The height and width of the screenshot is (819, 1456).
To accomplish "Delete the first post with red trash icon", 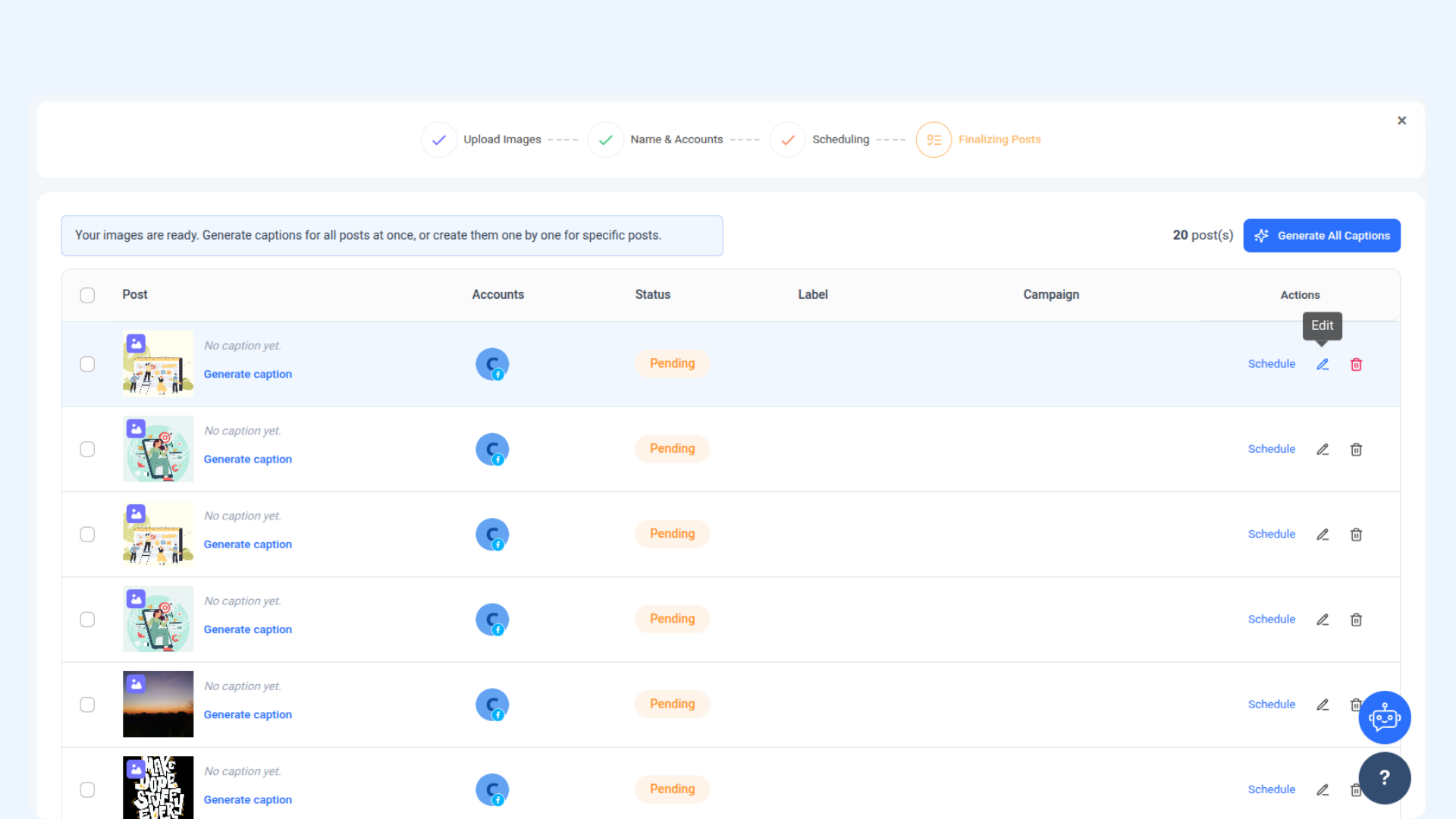I will [x=1356, y=365].
